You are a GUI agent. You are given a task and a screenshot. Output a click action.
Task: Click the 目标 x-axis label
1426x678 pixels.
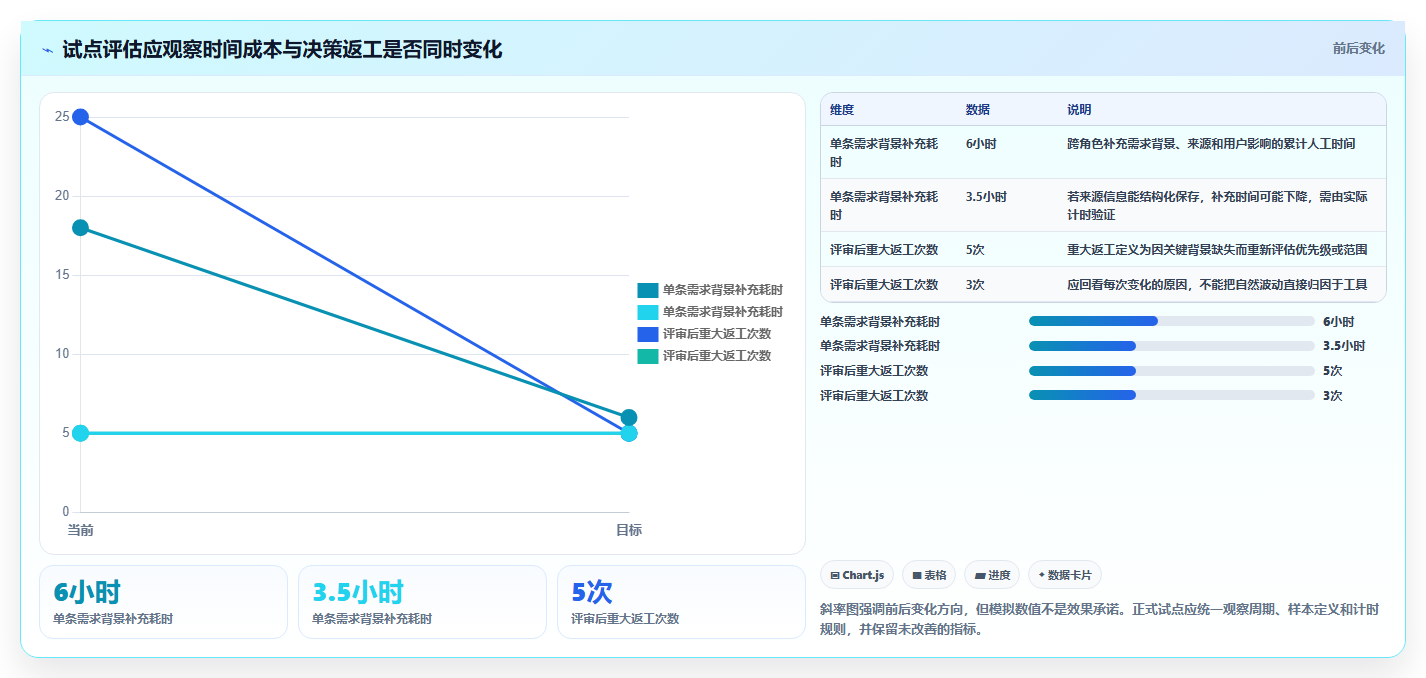click(x=629, y=530)
